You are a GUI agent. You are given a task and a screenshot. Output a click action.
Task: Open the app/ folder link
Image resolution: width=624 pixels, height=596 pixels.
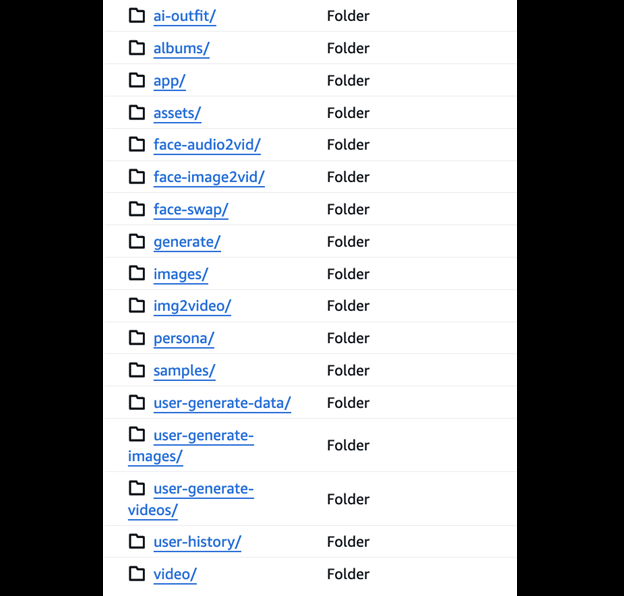coord(169,81)
